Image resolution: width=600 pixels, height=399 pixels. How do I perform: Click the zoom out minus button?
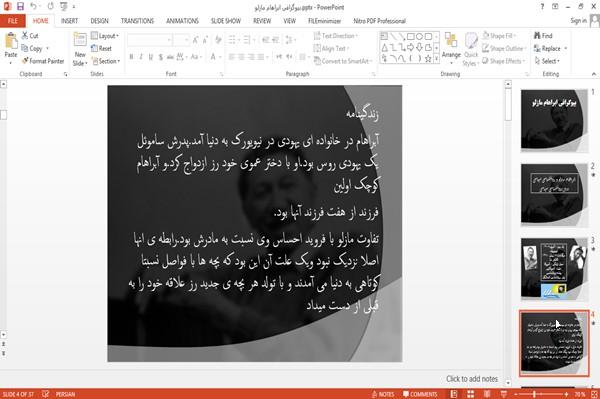pyautogui.click(x=516, y=394)
